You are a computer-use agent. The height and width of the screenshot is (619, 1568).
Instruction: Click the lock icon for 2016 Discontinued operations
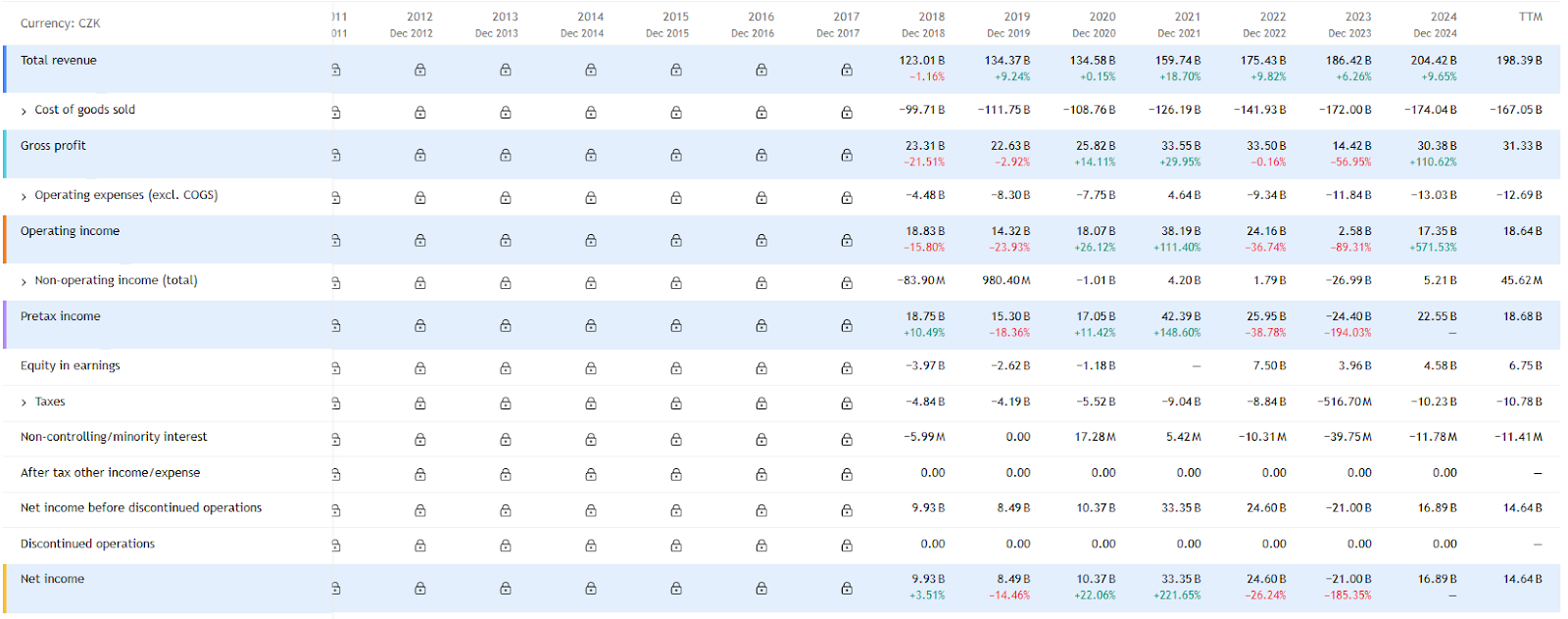pos(761,547)
